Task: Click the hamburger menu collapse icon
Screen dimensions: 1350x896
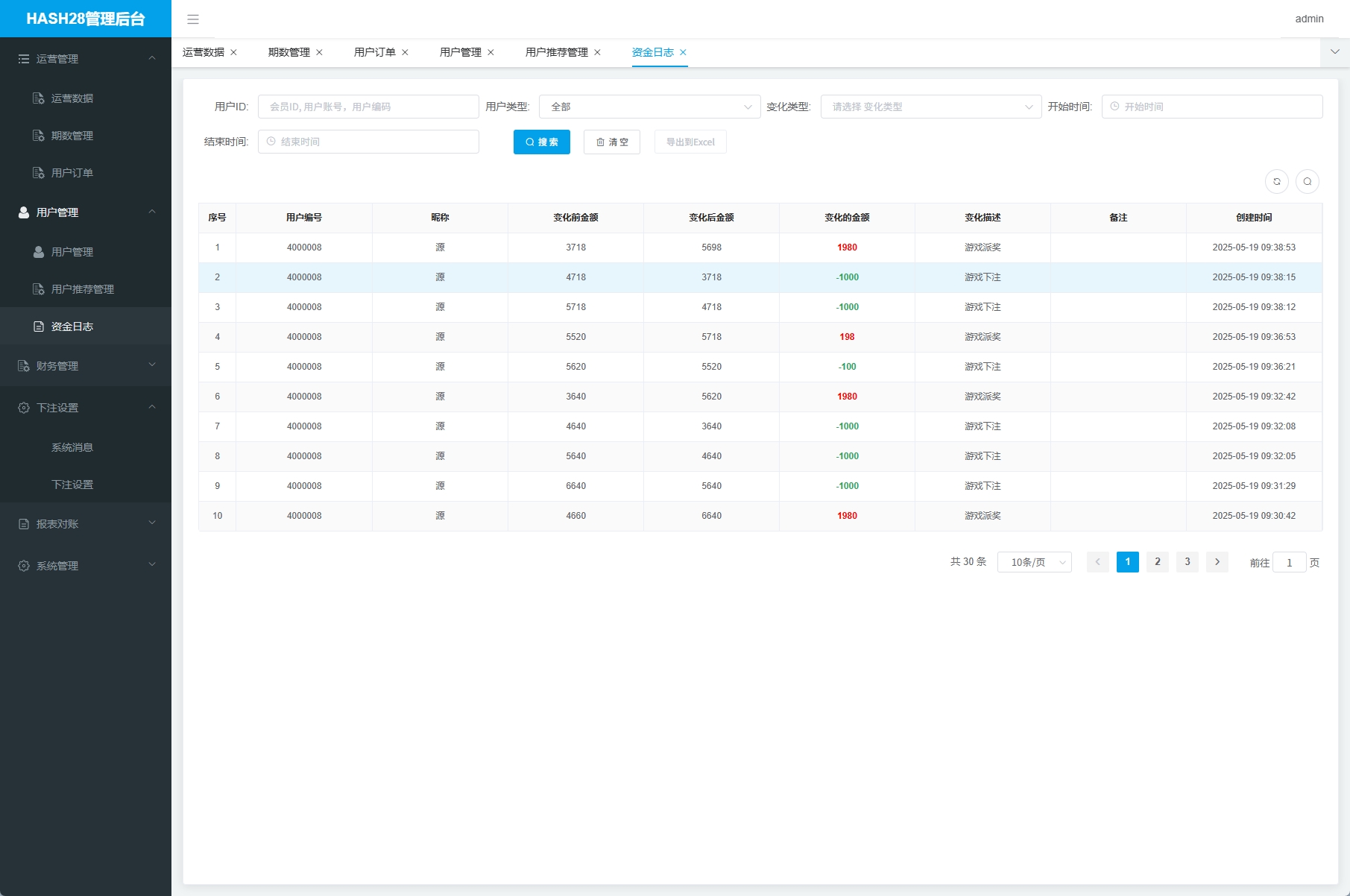Action: tap(193, 19)
